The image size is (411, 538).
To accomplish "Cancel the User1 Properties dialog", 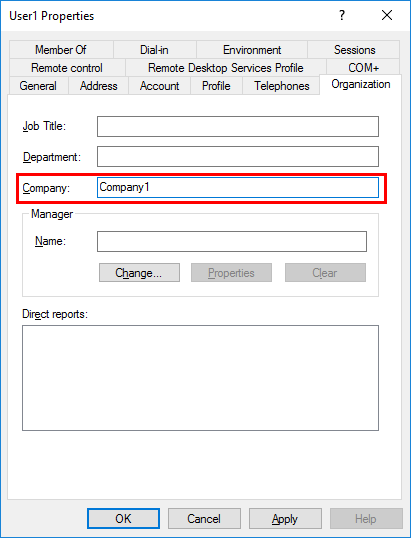I will tap(204, 518).
